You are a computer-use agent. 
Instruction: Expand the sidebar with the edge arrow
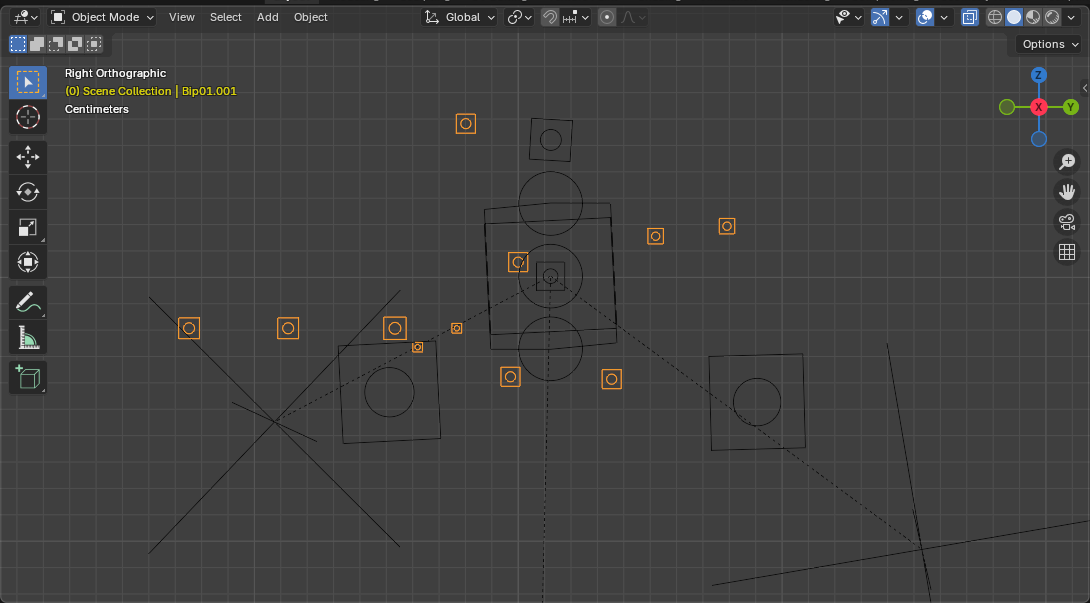[1085, 88]
